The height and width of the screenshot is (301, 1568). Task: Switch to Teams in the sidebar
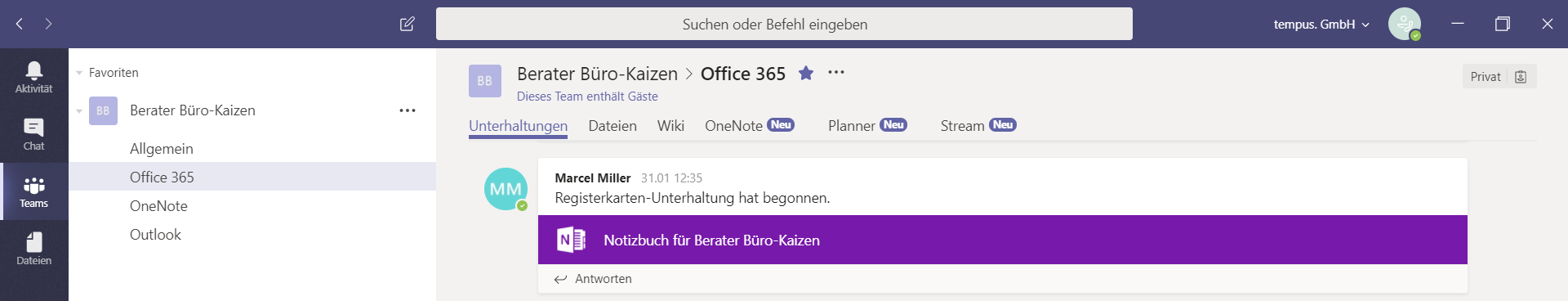tap(34, 191)
